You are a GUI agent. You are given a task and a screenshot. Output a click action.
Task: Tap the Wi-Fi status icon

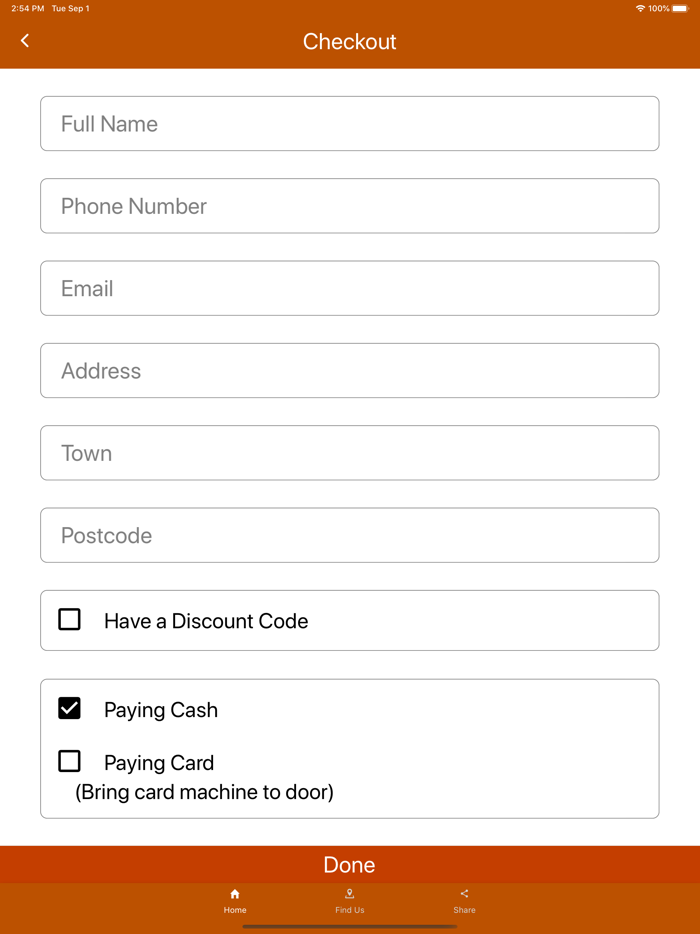[x=640, y=9]
